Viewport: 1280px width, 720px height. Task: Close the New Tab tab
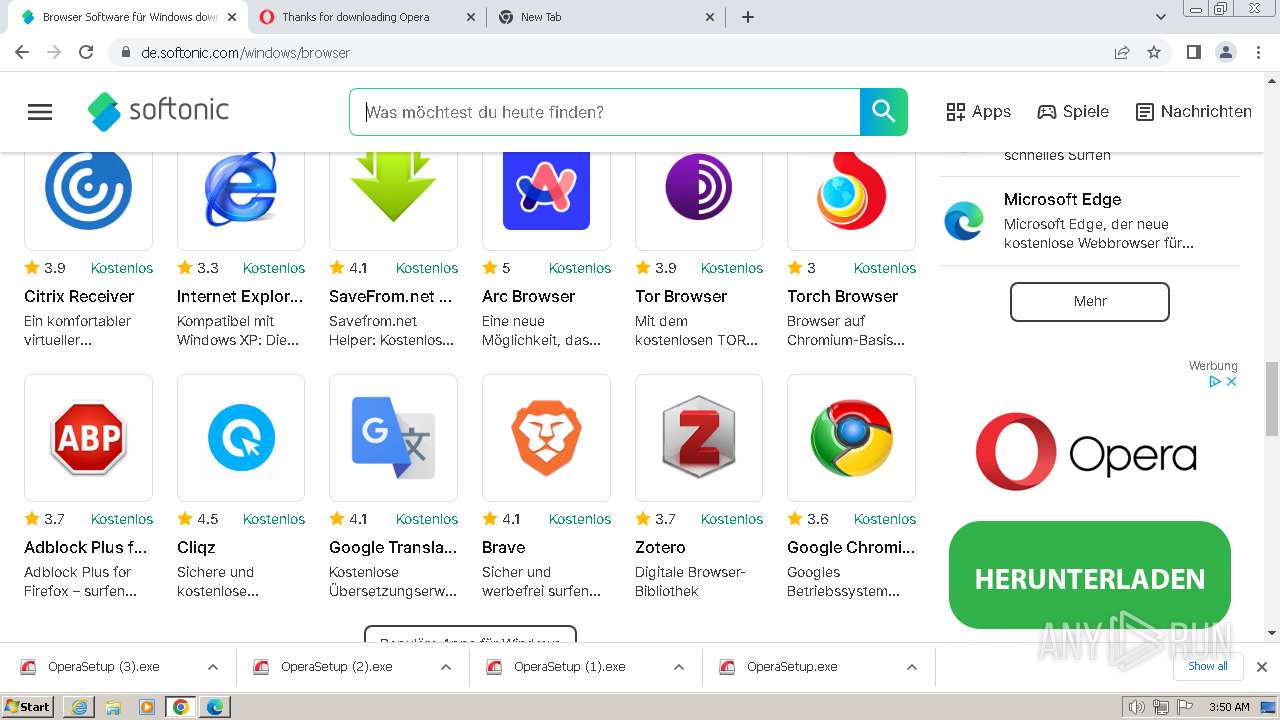pyautogui.click(x=710, y=17)
